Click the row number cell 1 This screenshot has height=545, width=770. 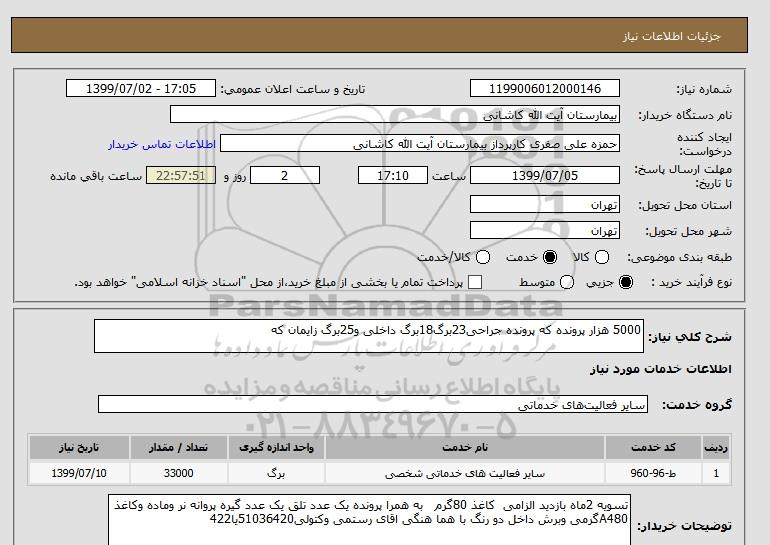click(x=716, y=473)
